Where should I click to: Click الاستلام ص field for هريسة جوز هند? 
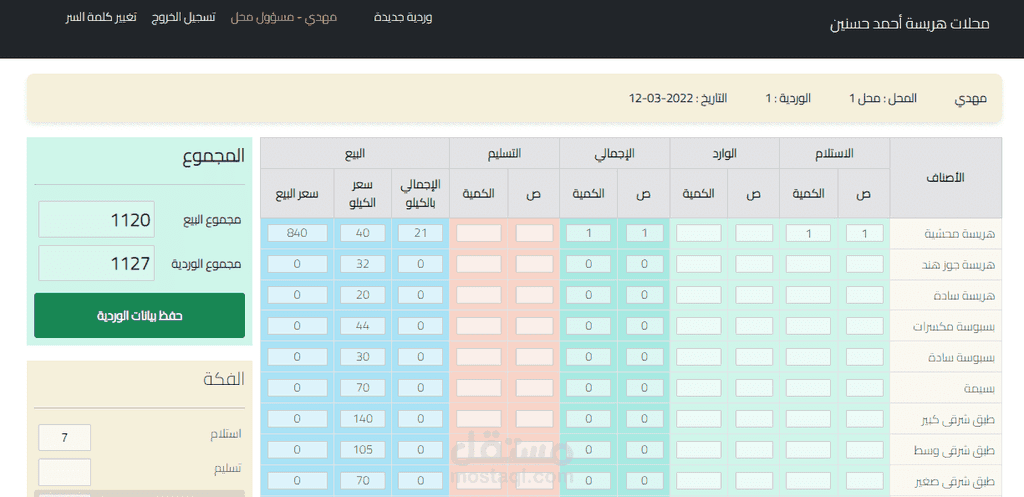[865, 264]
